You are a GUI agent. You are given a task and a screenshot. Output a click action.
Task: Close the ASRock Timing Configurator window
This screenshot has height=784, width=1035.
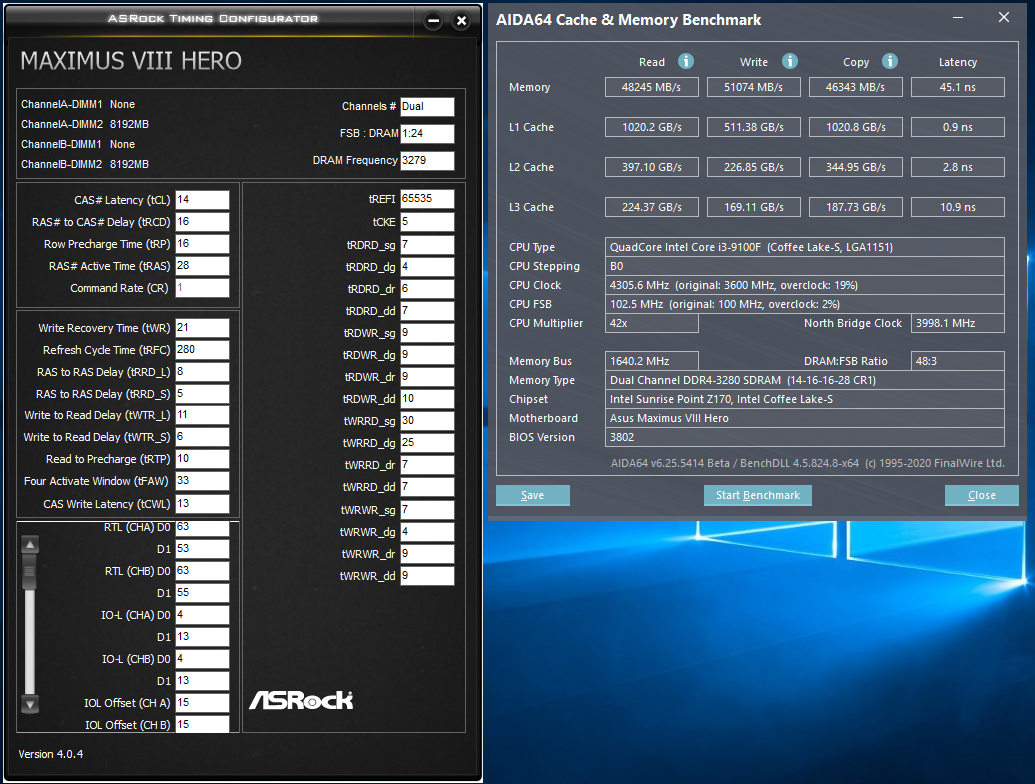click(461, 20)
